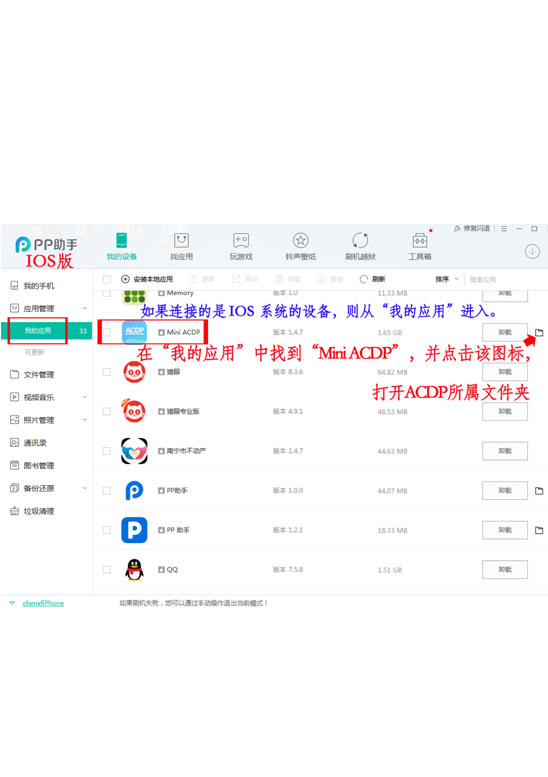Click the 18.33 MB size value

(392, 530)
